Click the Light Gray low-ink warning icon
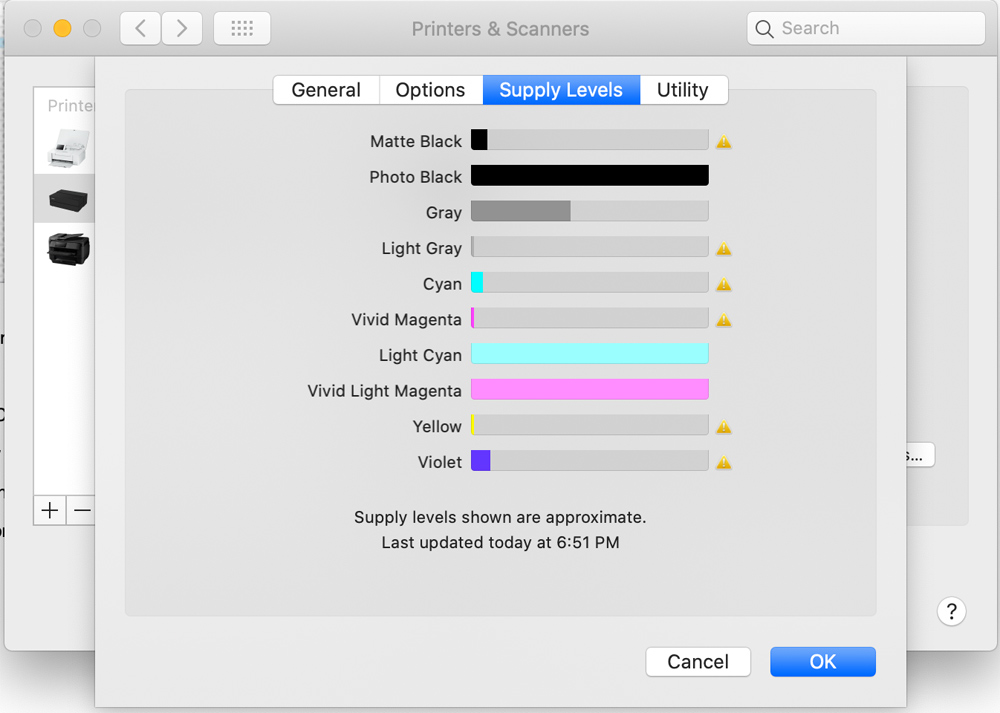The height and width of the screenshot is (713, 1000). [724, 249]
